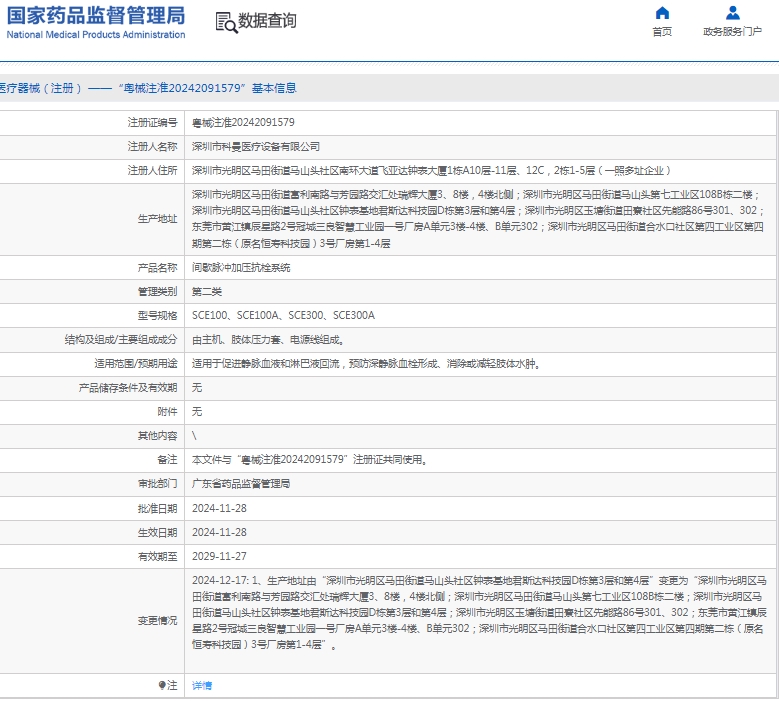Click the 政务服务门户 text link
779x701 pixels.
732,32
